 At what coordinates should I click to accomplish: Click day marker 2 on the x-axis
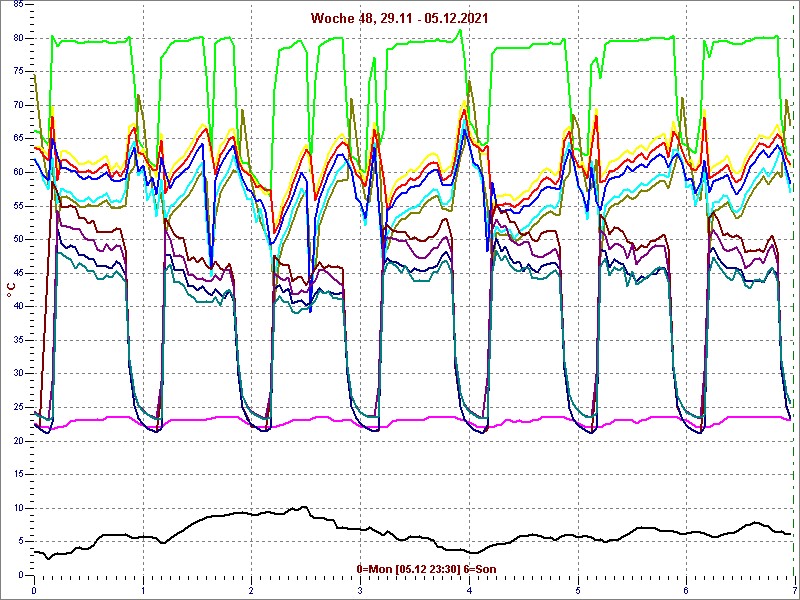[251, 590]
